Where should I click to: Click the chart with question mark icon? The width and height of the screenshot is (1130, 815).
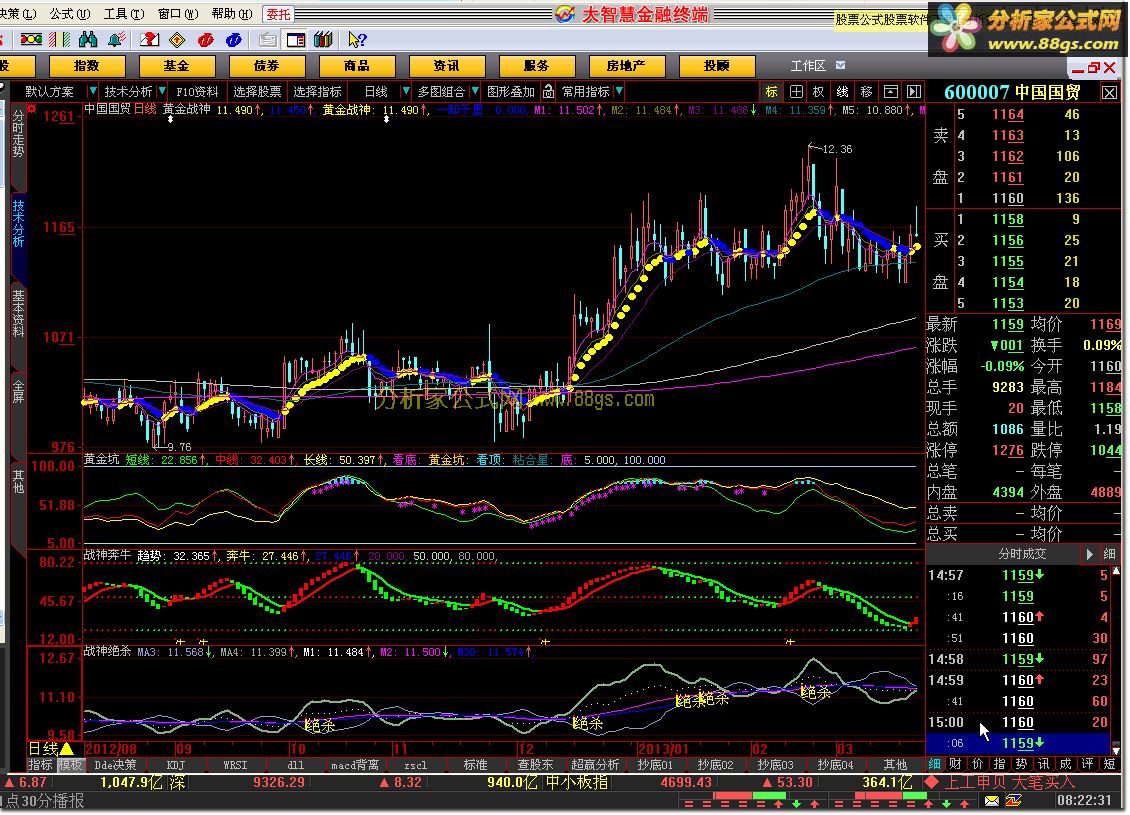[149, 39]
